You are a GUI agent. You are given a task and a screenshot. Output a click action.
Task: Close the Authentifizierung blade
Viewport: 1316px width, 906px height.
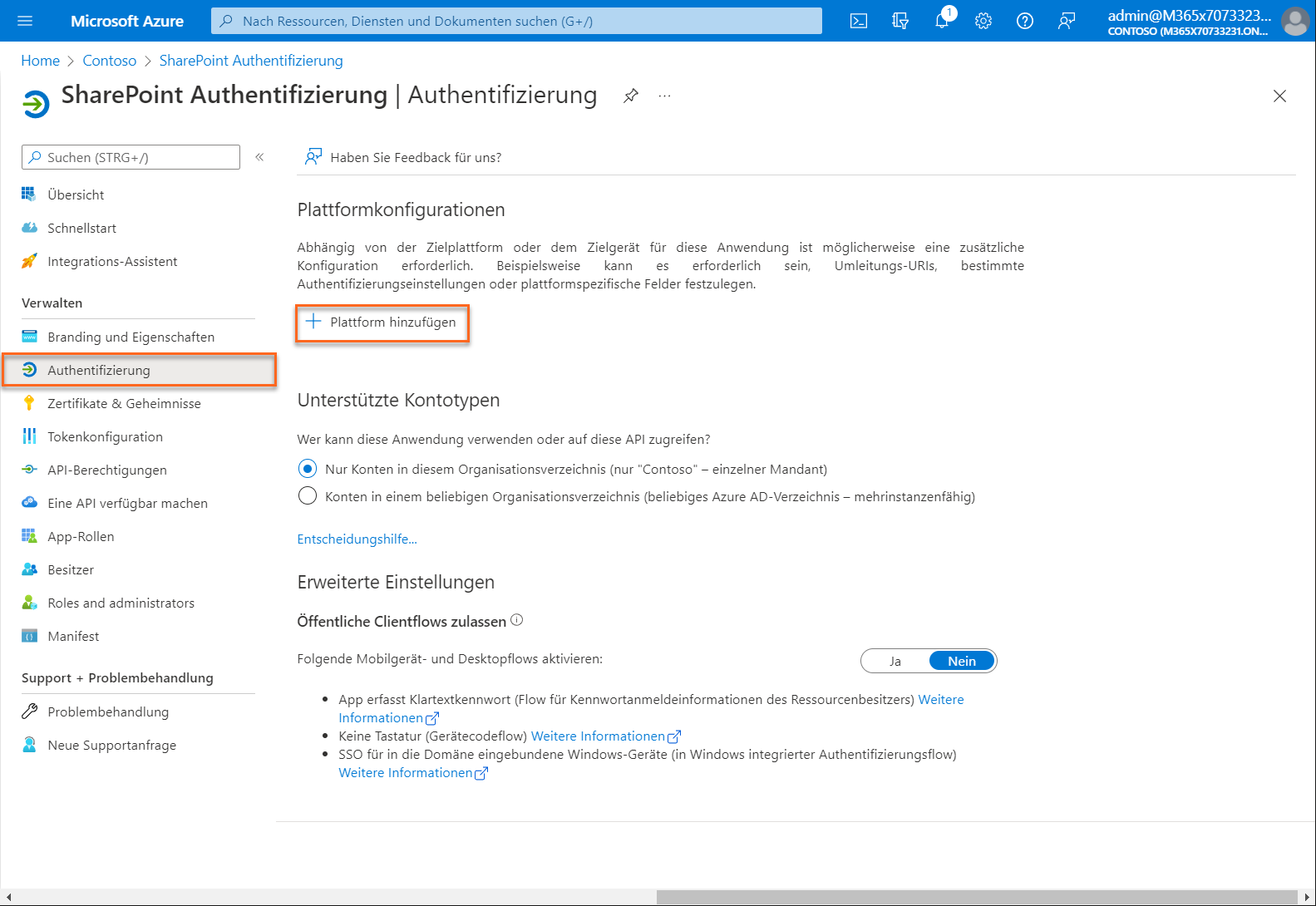[1279, 96]
